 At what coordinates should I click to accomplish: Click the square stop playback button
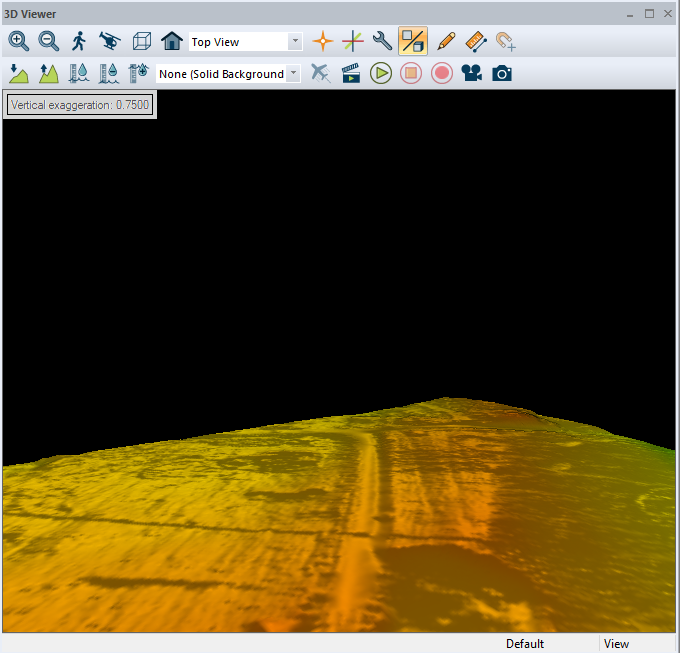point(411,73)
